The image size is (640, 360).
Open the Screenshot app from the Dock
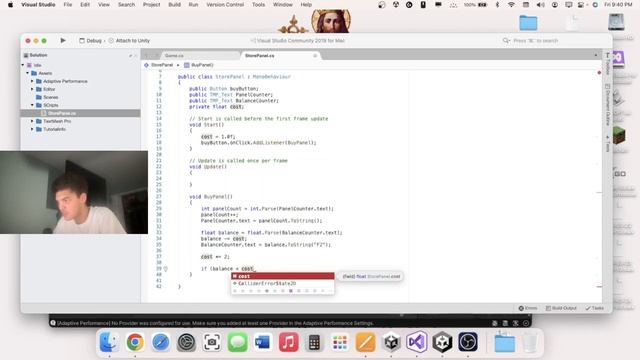pos(212,342)
